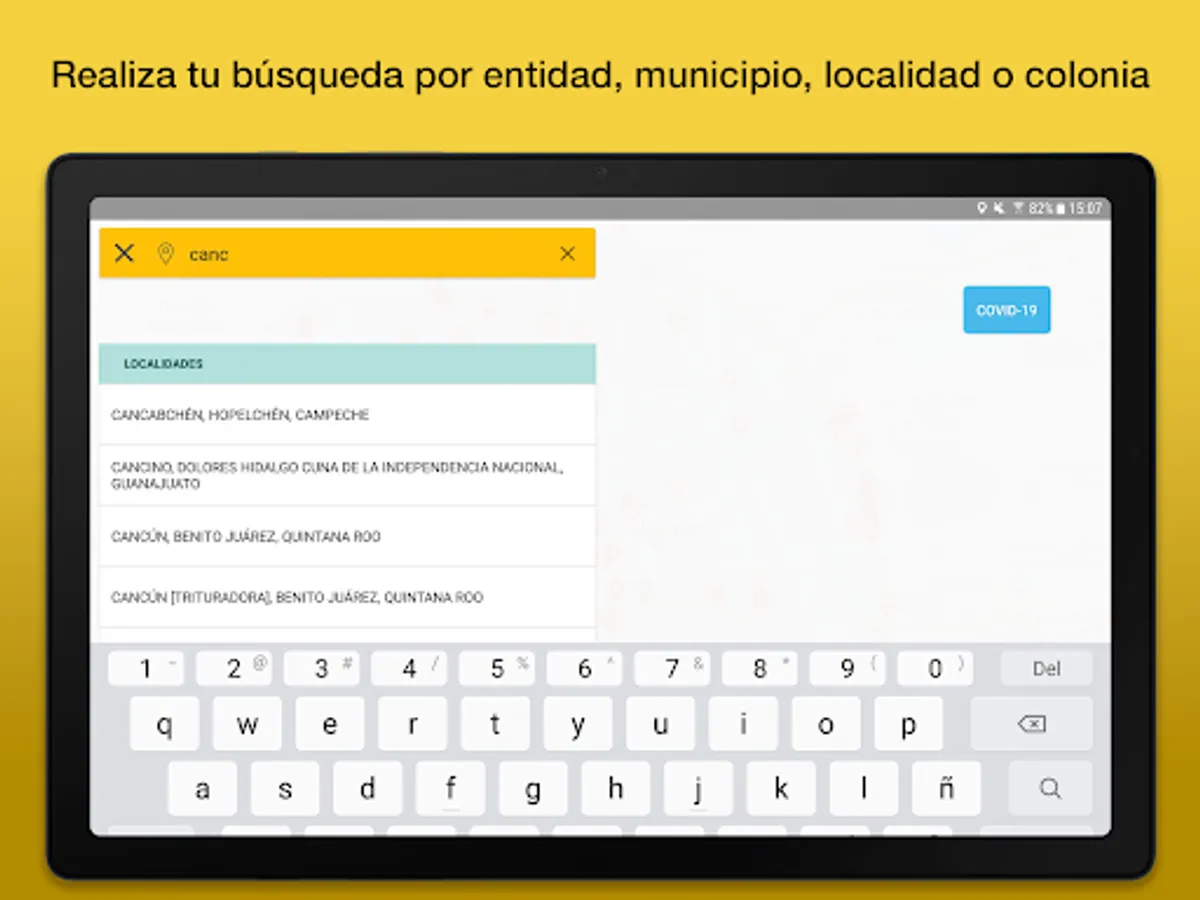Image resolution: width=1200 pixels, height=900 pixels.
Task: Select the LOCALIDADES header
Action: pyautogui.click(x=347, y=364)
